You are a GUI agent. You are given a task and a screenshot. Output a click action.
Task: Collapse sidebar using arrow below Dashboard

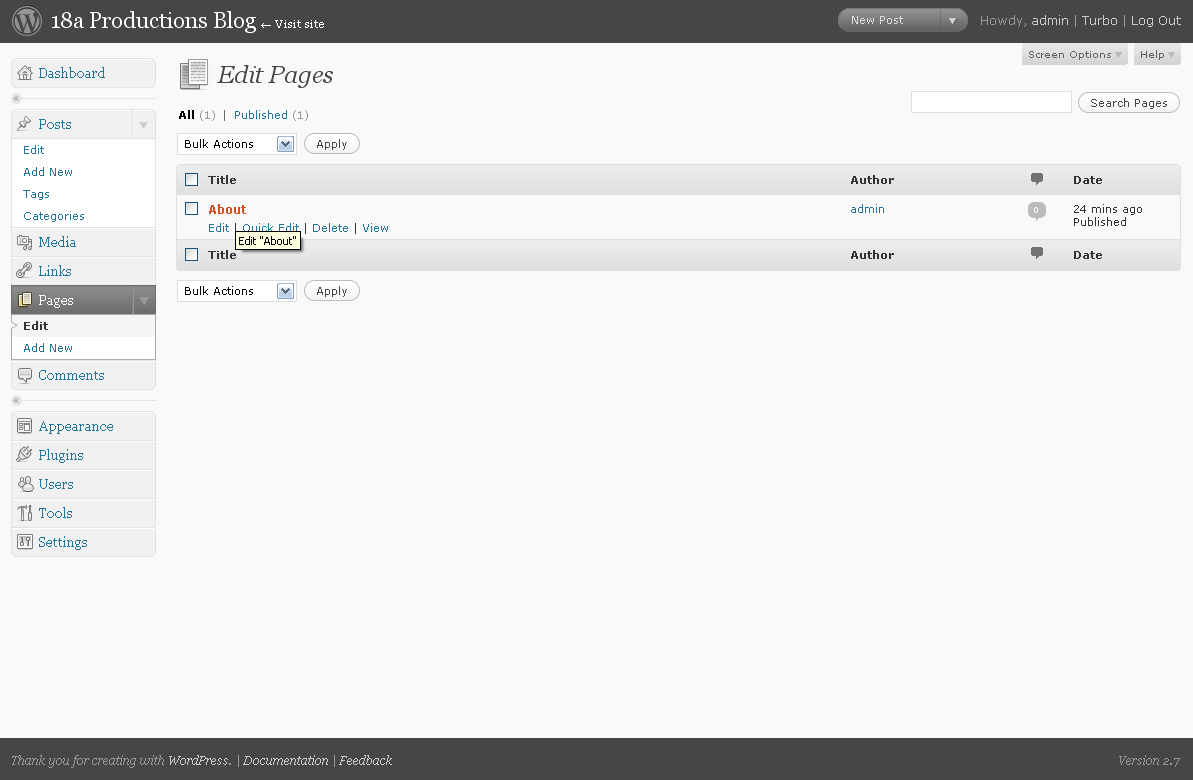[16, 98]
